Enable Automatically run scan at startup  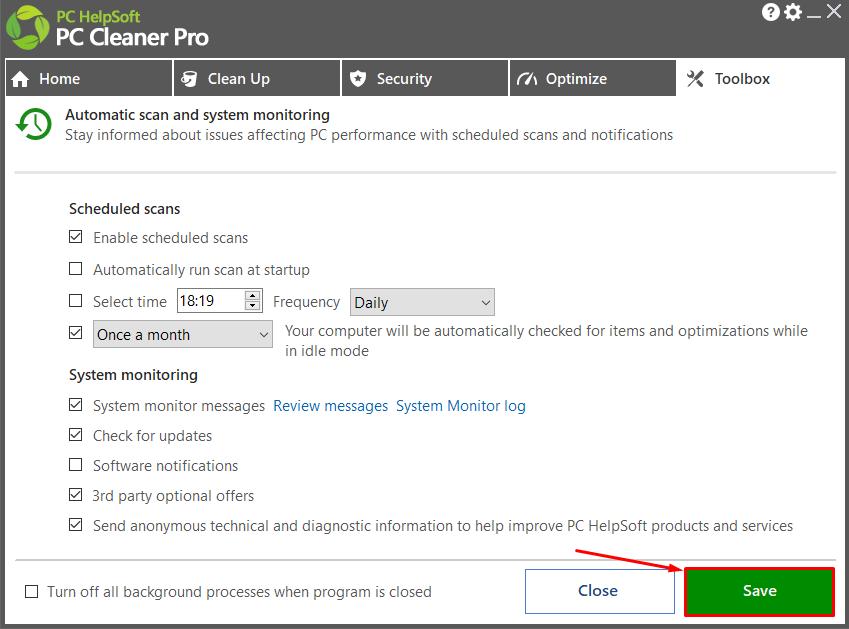76,269
